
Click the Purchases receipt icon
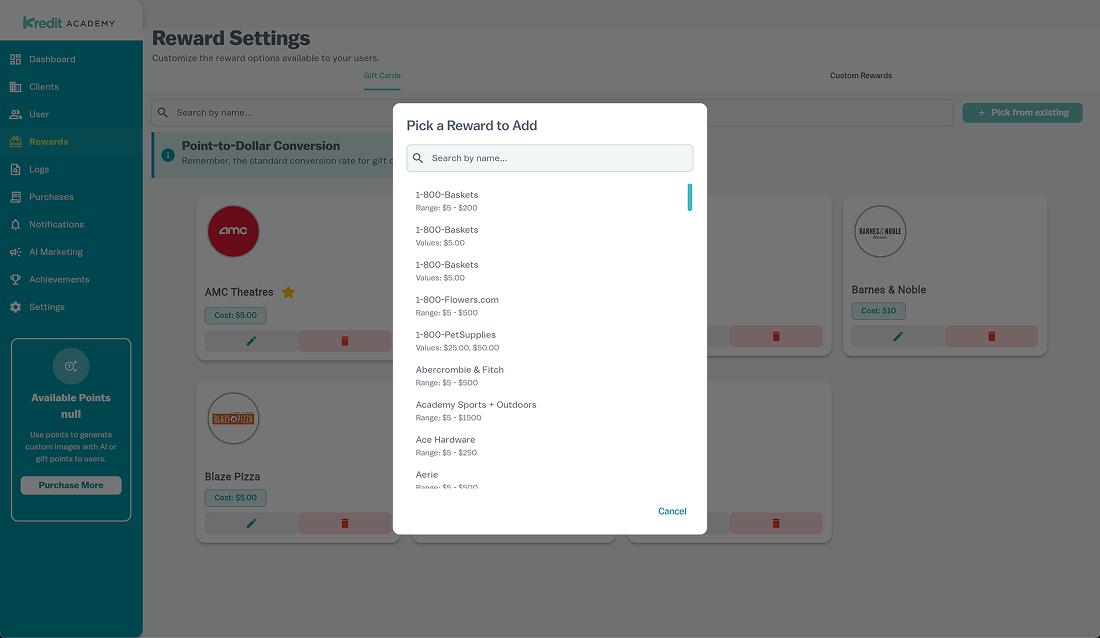[15, 197]
